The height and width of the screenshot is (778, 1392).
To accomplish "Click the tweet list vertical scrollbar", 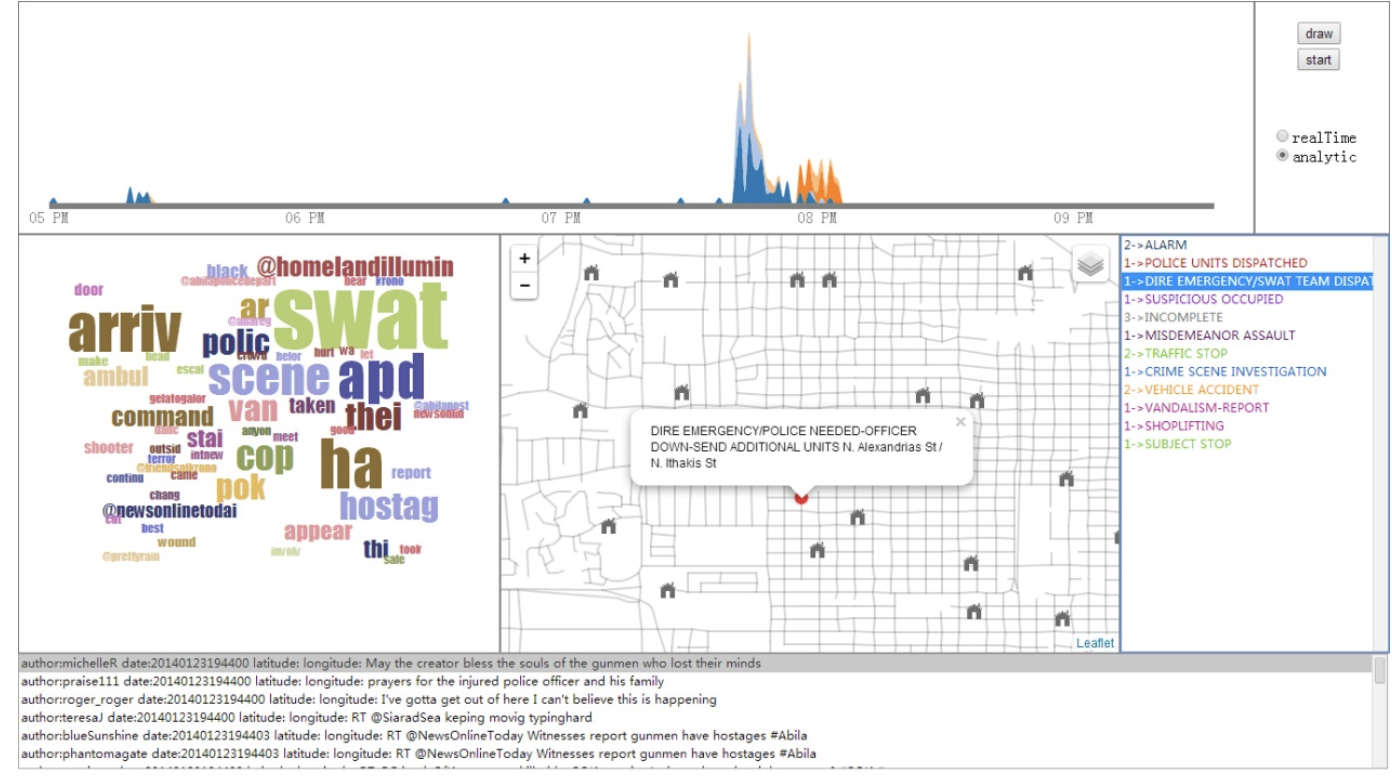I will point(1380,712).
